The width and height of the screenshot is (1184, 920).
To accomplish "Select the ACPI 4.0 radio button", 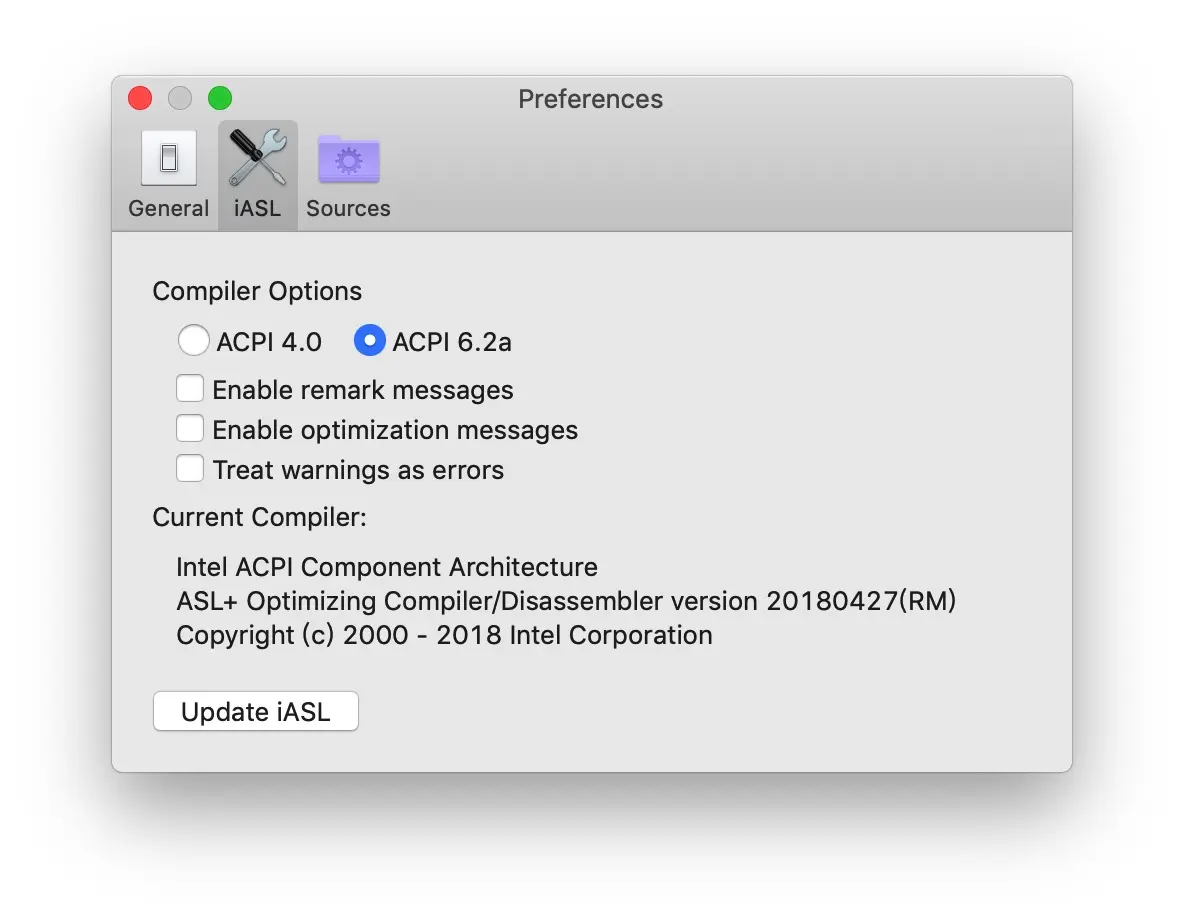I will point(193,341).
